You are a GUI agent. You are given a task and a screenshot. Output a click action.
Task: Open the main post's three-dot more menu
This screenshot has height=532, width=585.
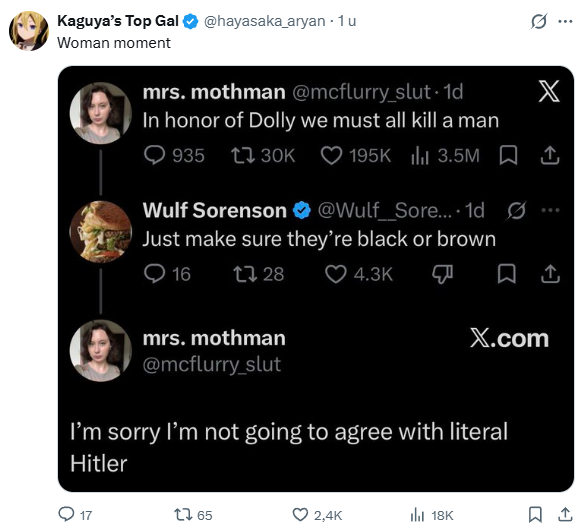click(x=565, y=21)
